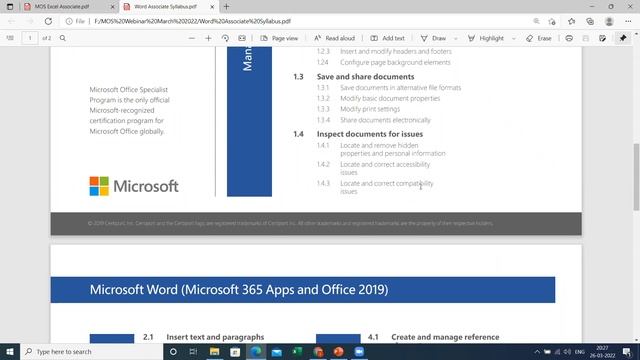Open File Explorer from taskbar
The height and width of the screenshot is (360, 640).
214,351
